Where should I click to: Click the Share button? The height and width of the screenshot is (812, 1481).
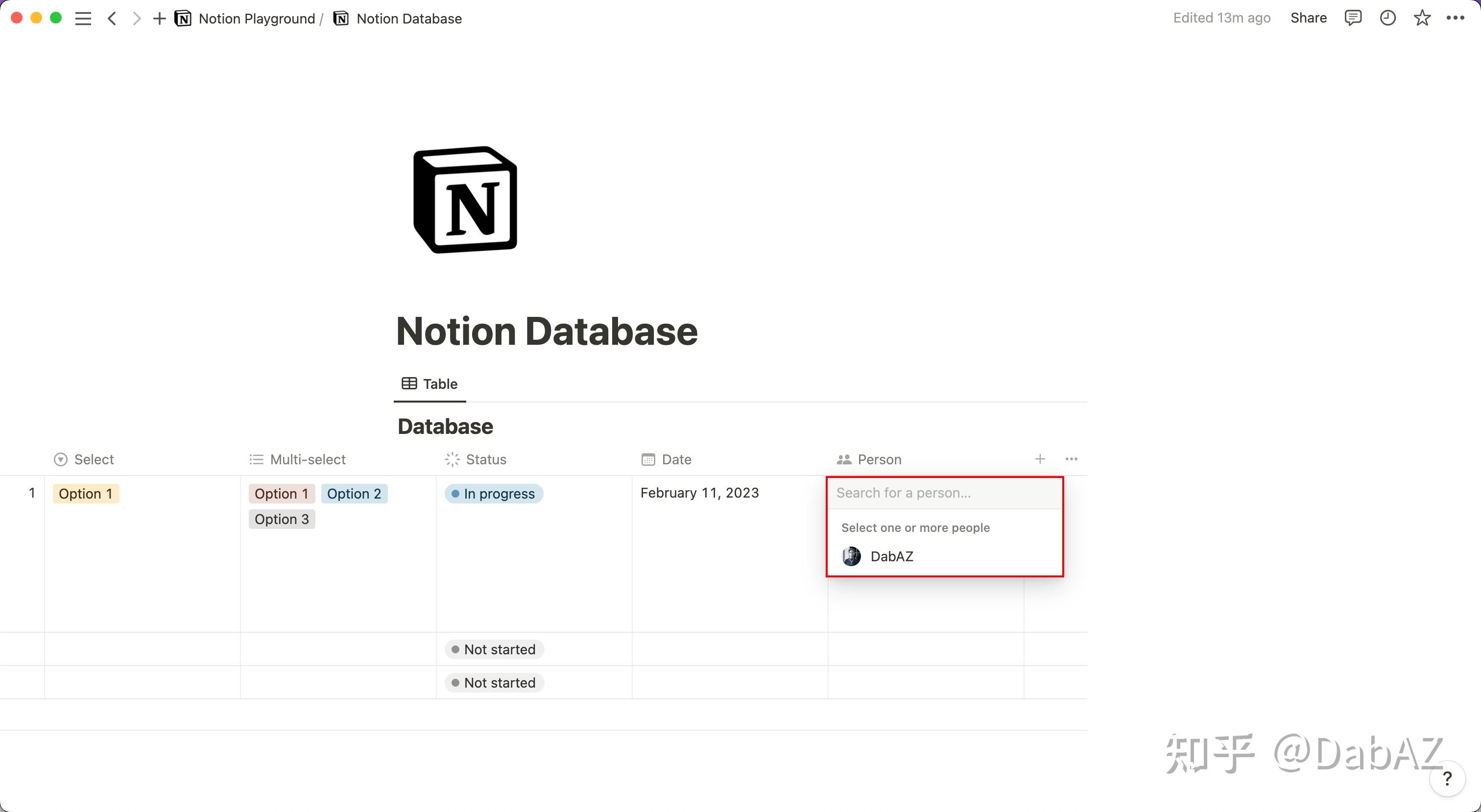(1308, 18)
